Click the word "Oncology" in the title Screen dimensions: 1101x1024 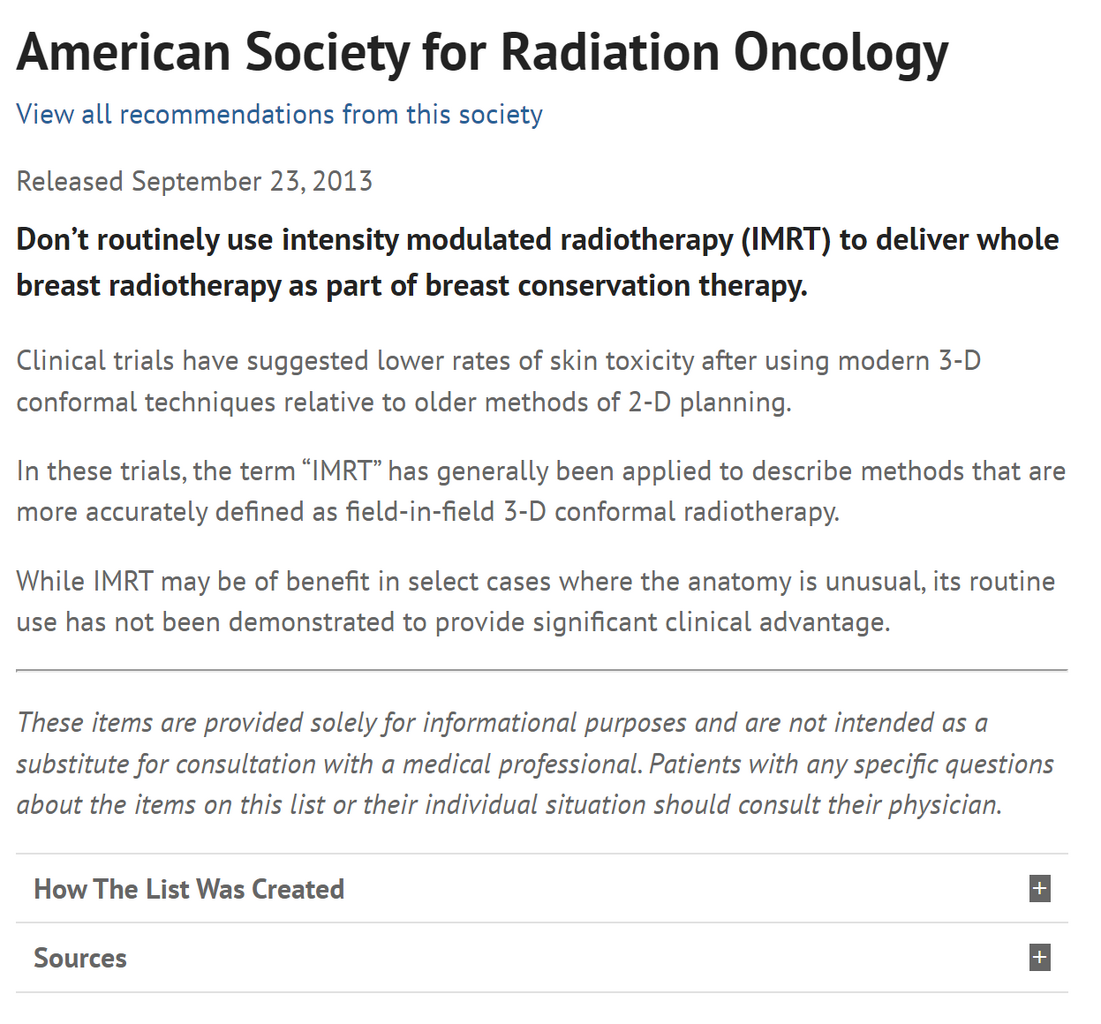(x=841, y=52)
